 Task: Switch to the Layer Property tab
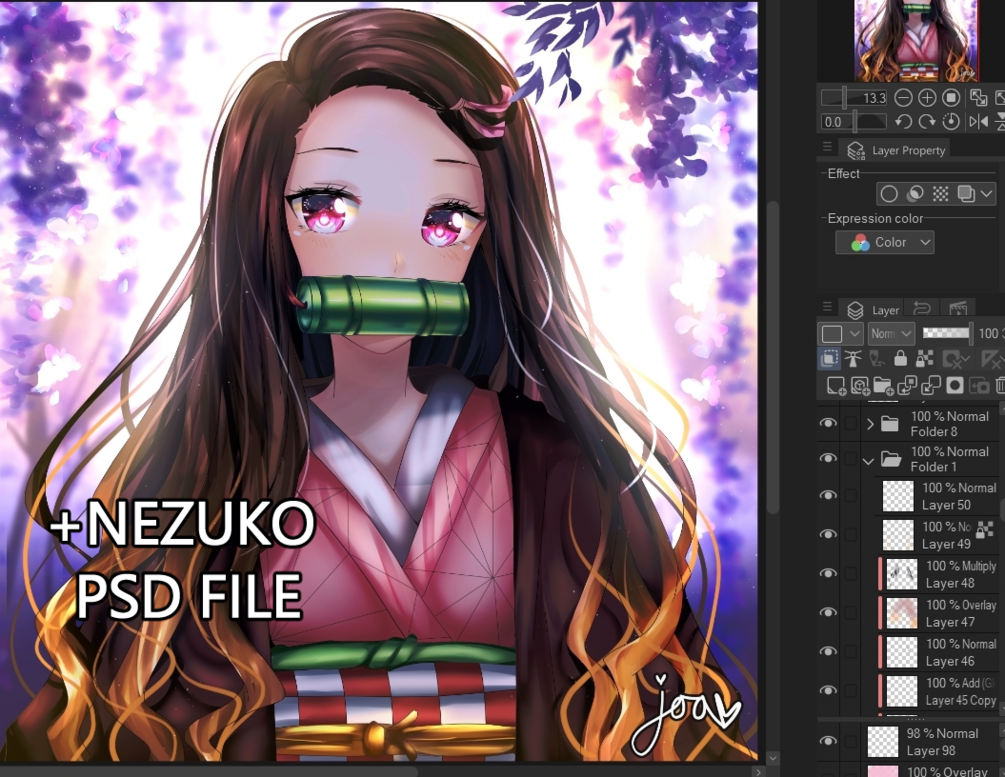click(x=896, y=150)
